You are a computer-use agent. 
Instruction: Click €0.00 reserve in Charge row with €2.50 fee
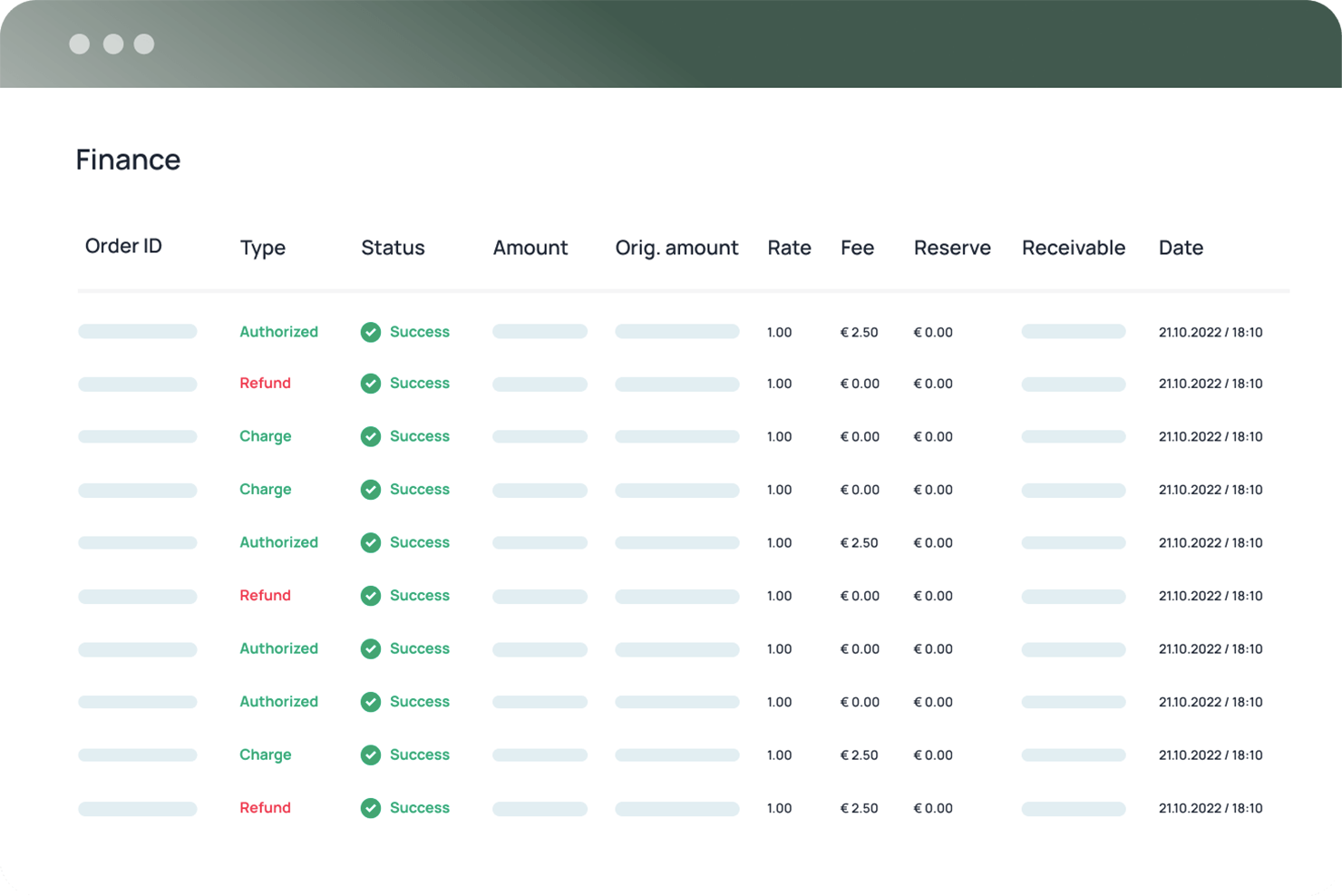(x=933, y=755)
